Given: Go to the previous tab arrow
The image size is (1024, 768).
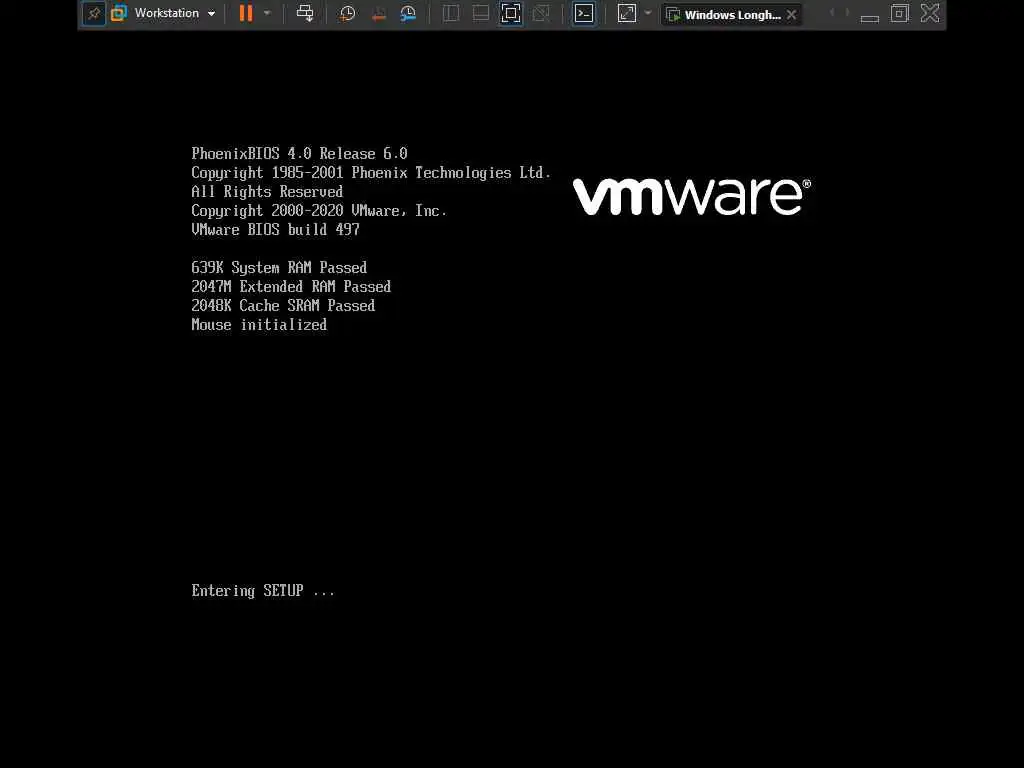Looking at the screenshot, I should 831,12.
